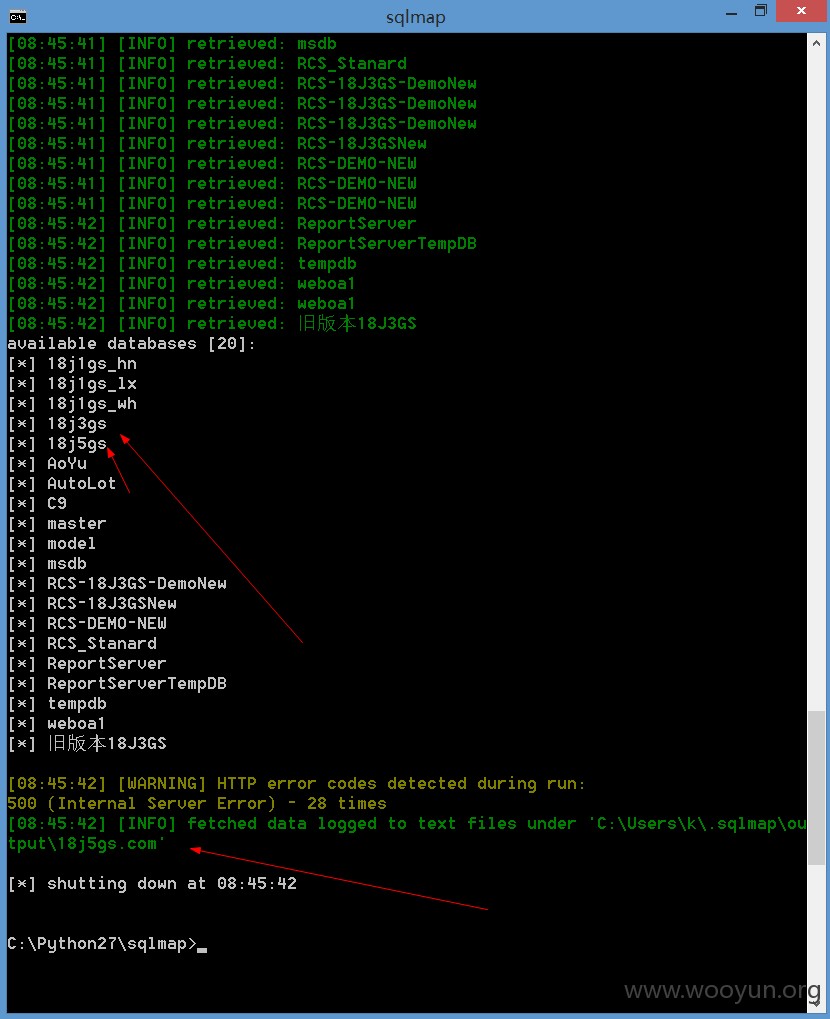Click the 'shutting down at 08:45:42' line
This screenshot has width=830, height=1019.
152,884
